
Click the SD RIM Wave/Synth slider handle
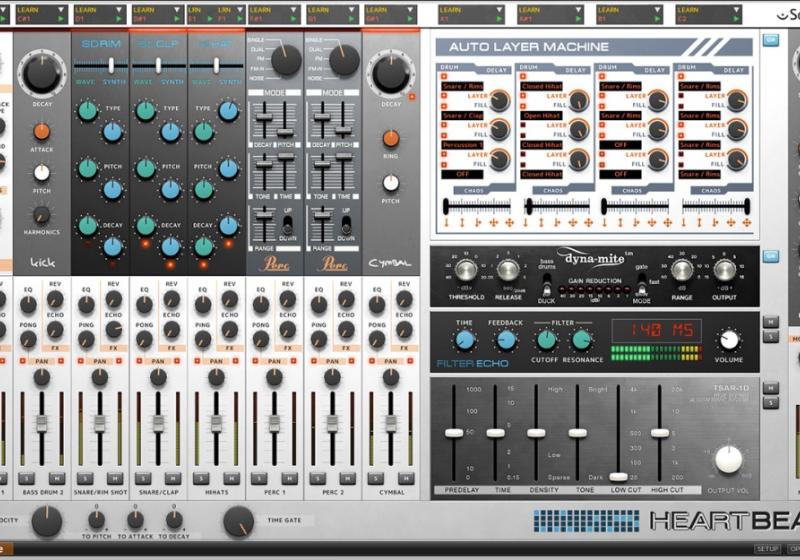point(111,65)
